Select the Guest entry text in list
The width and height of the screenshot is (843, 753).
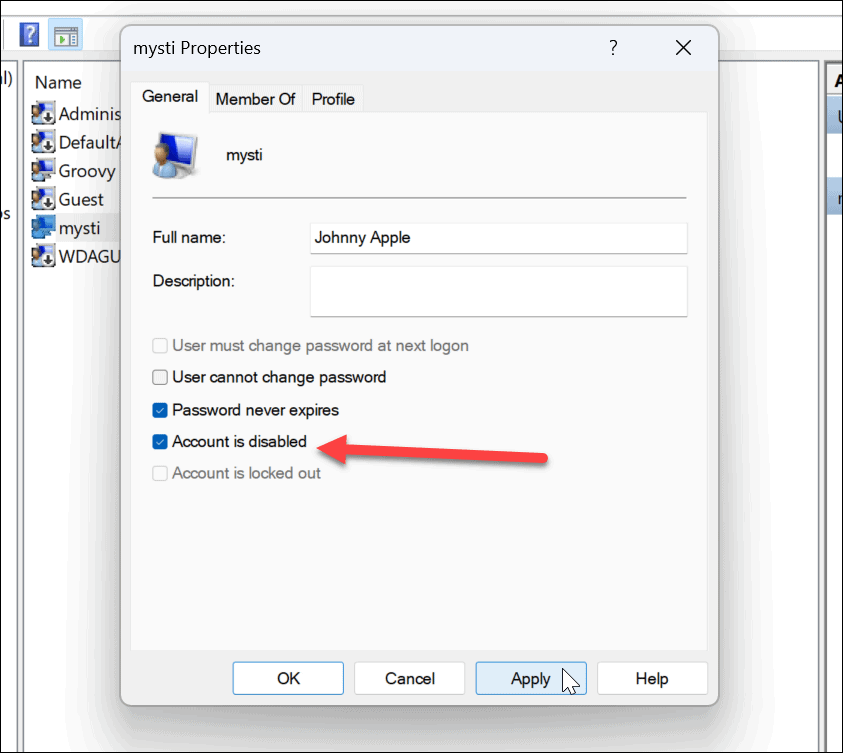point(81,199)
